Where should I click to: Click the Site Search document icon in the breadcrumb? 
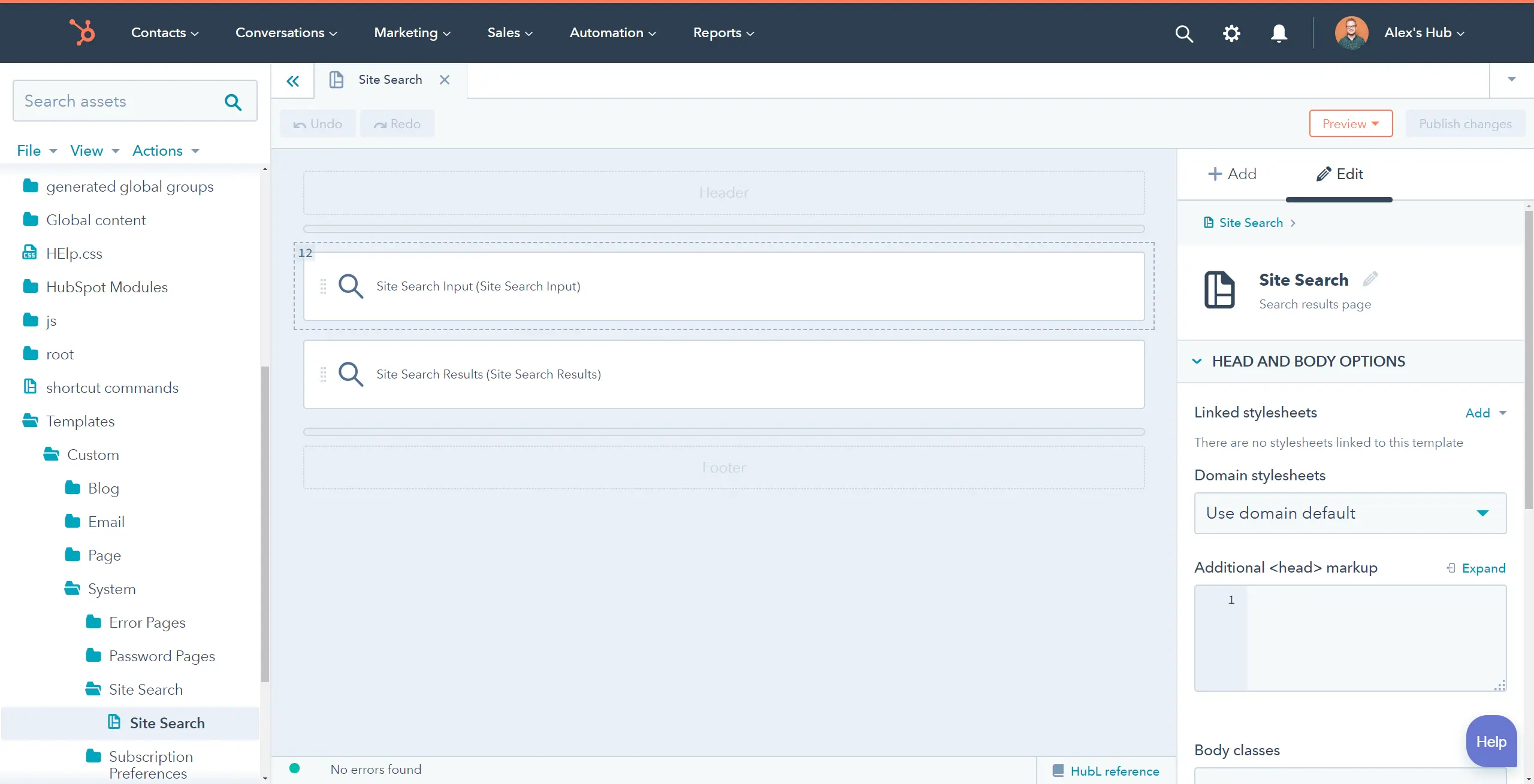coord(1209,222)
